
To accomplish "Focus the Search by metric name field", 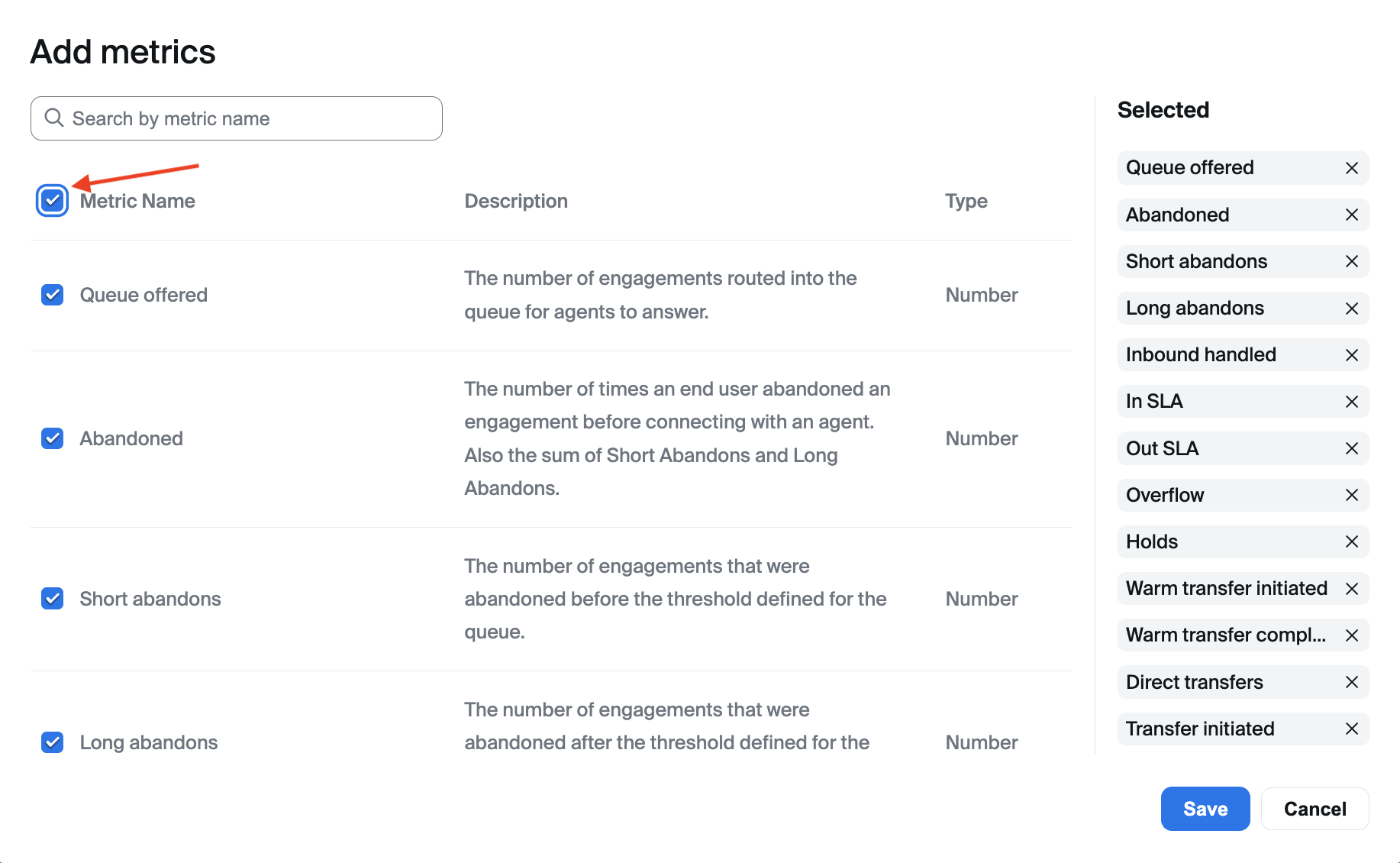I will point(237,118).
